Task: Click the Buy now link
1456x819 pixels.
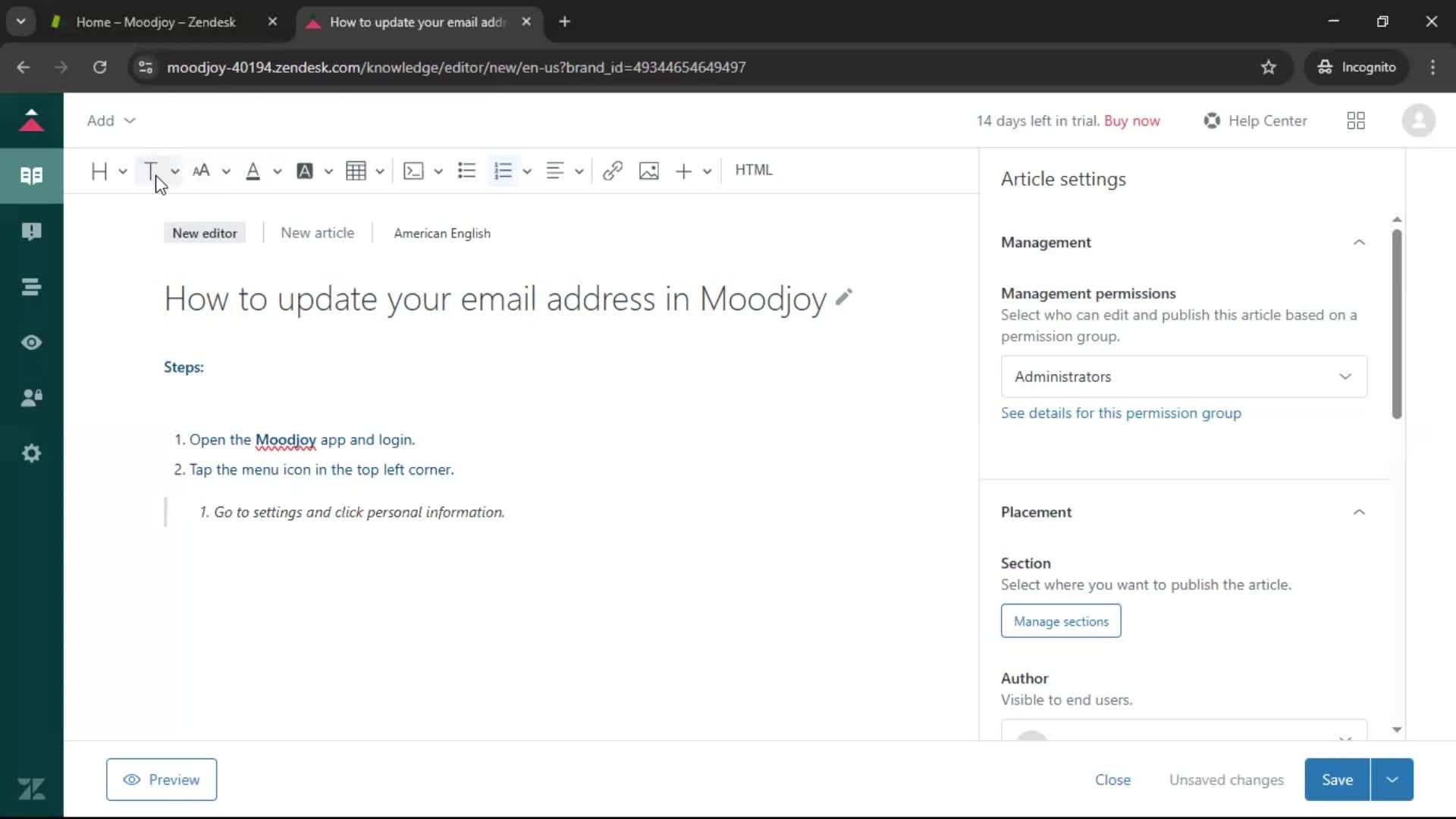Action: pyautogui.click(x=1131, y=121)
